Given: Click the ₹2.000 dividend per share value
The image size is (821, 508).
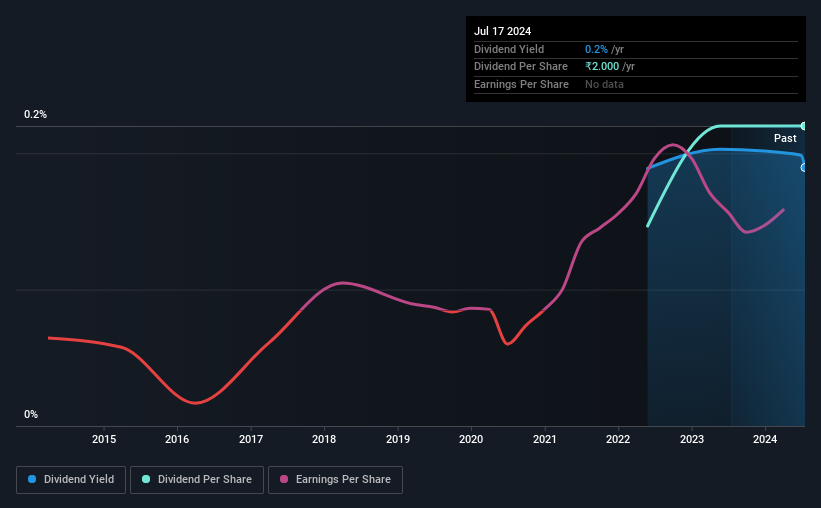Looking at the screenshot, I should [x=602, y=67].
